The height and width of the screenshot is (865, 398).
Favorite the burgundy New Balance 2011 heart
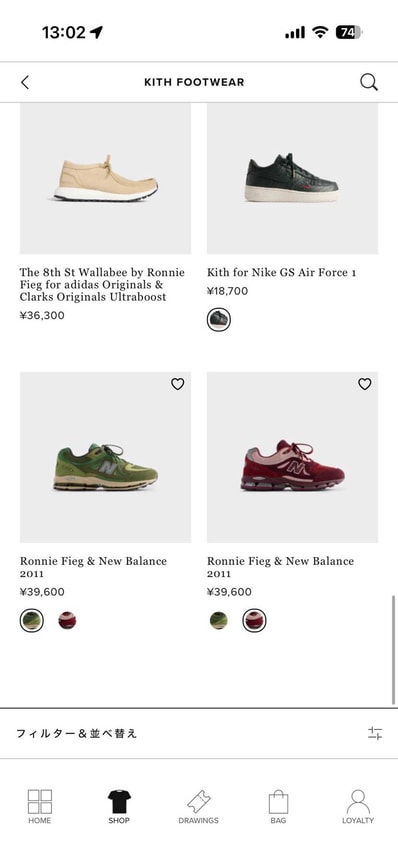tap(364, 384)
